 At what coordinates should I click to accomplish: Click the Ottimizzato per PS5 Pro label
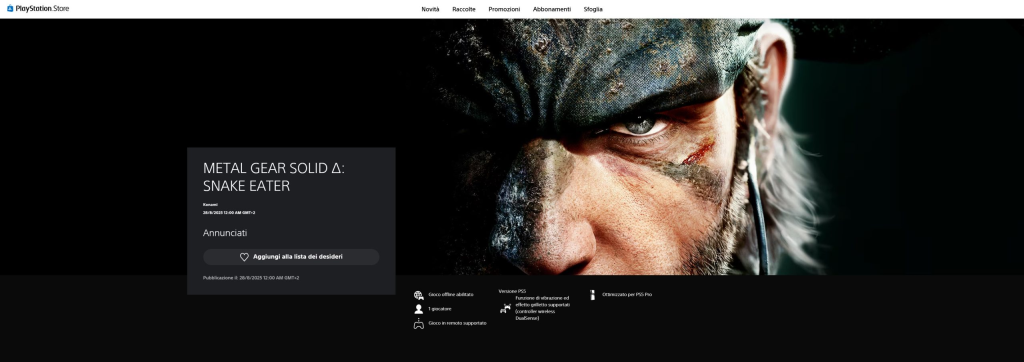pos(627,295)
